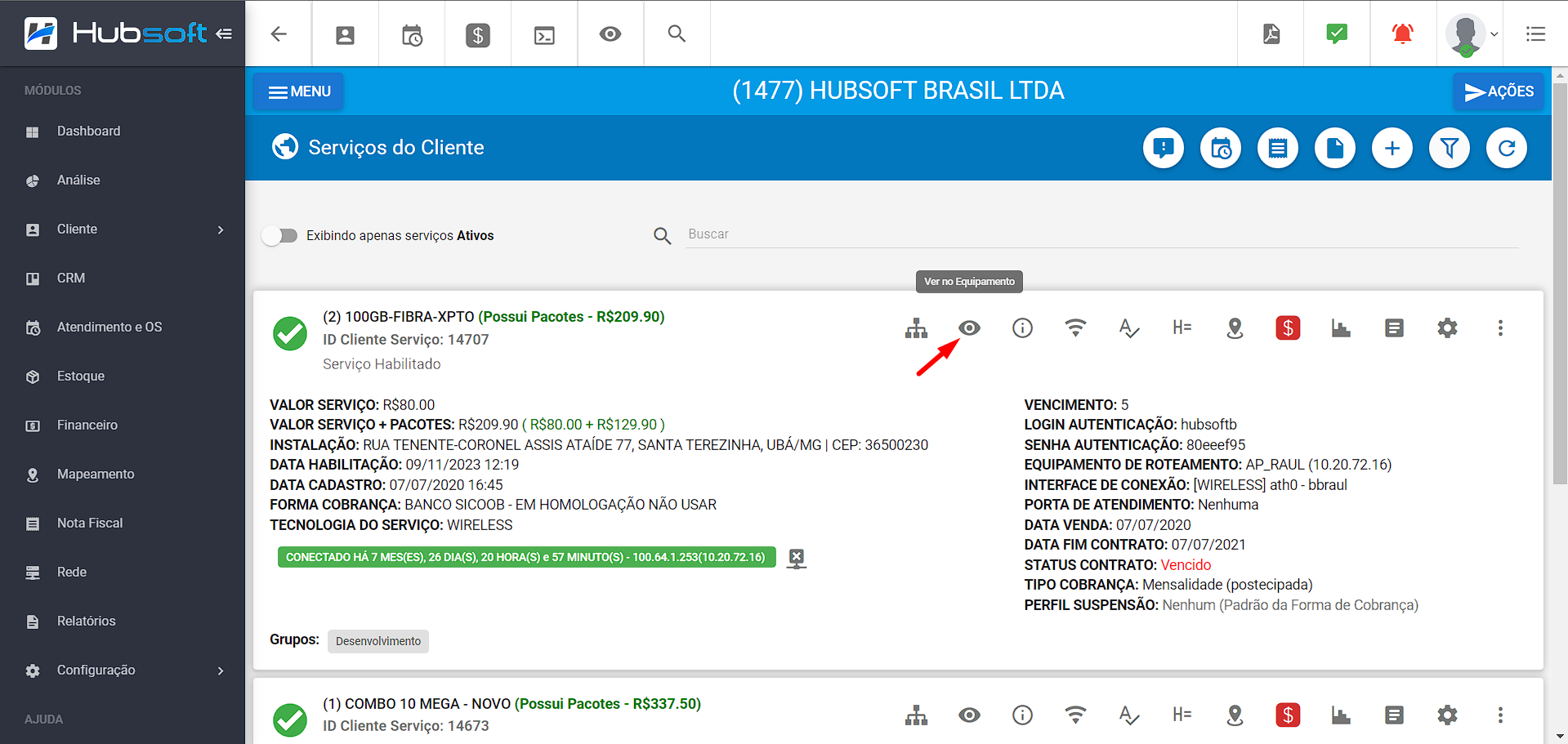Expand Cliente menu chevron
The height and width of the screenshot is (744, 1568).
pyautogui.click(x=221, y=229)
